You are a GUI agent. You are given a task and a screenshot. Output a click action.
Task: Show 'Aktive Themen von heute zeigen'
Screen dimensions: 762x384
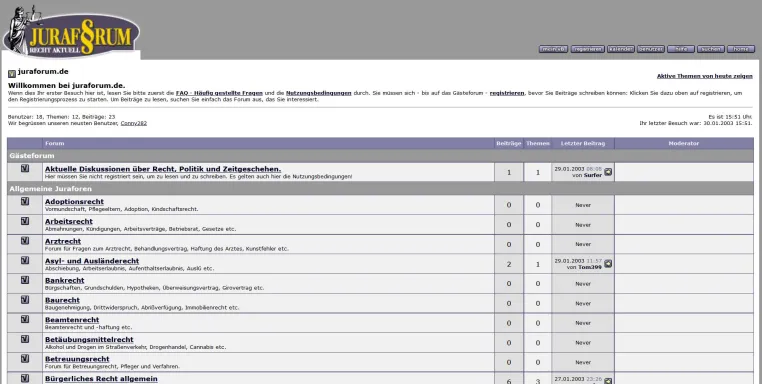705,76
